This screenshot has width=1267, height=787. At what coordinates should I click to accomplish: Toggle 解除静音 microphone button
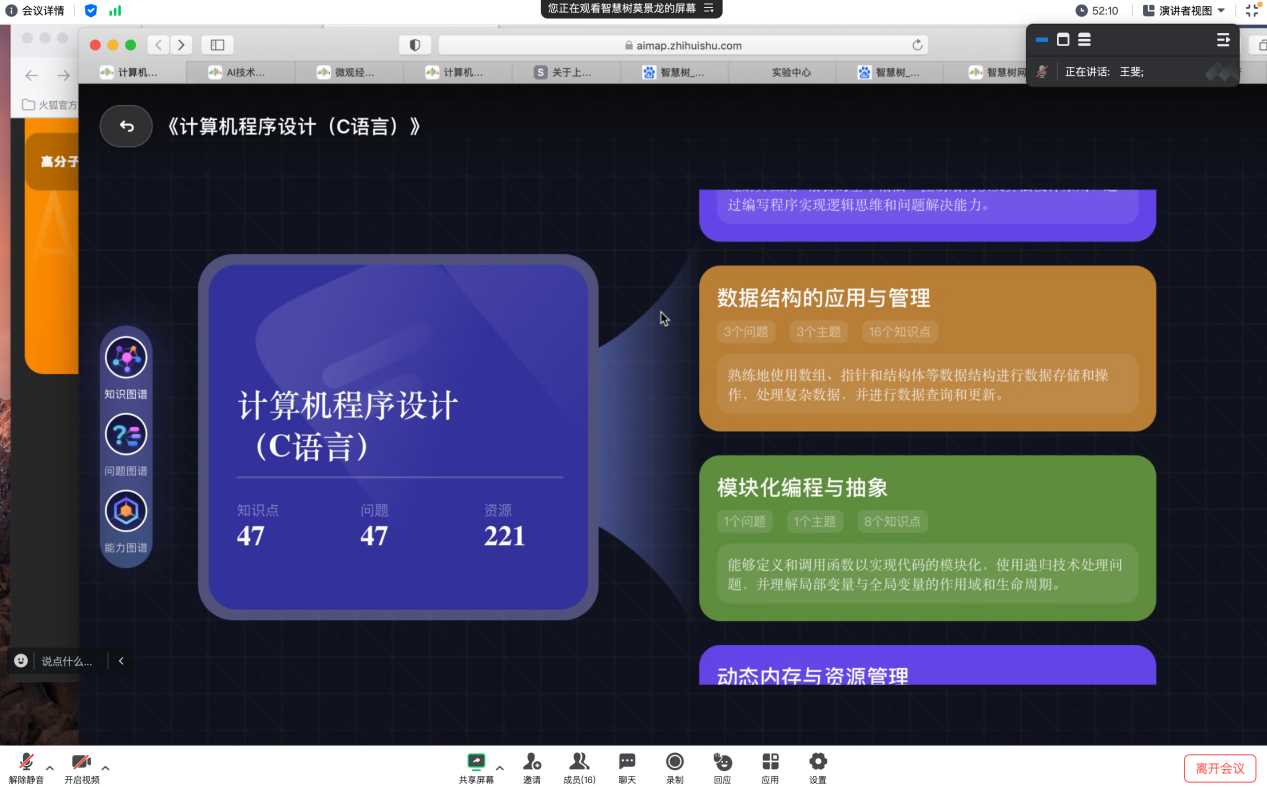click(26, 767)
